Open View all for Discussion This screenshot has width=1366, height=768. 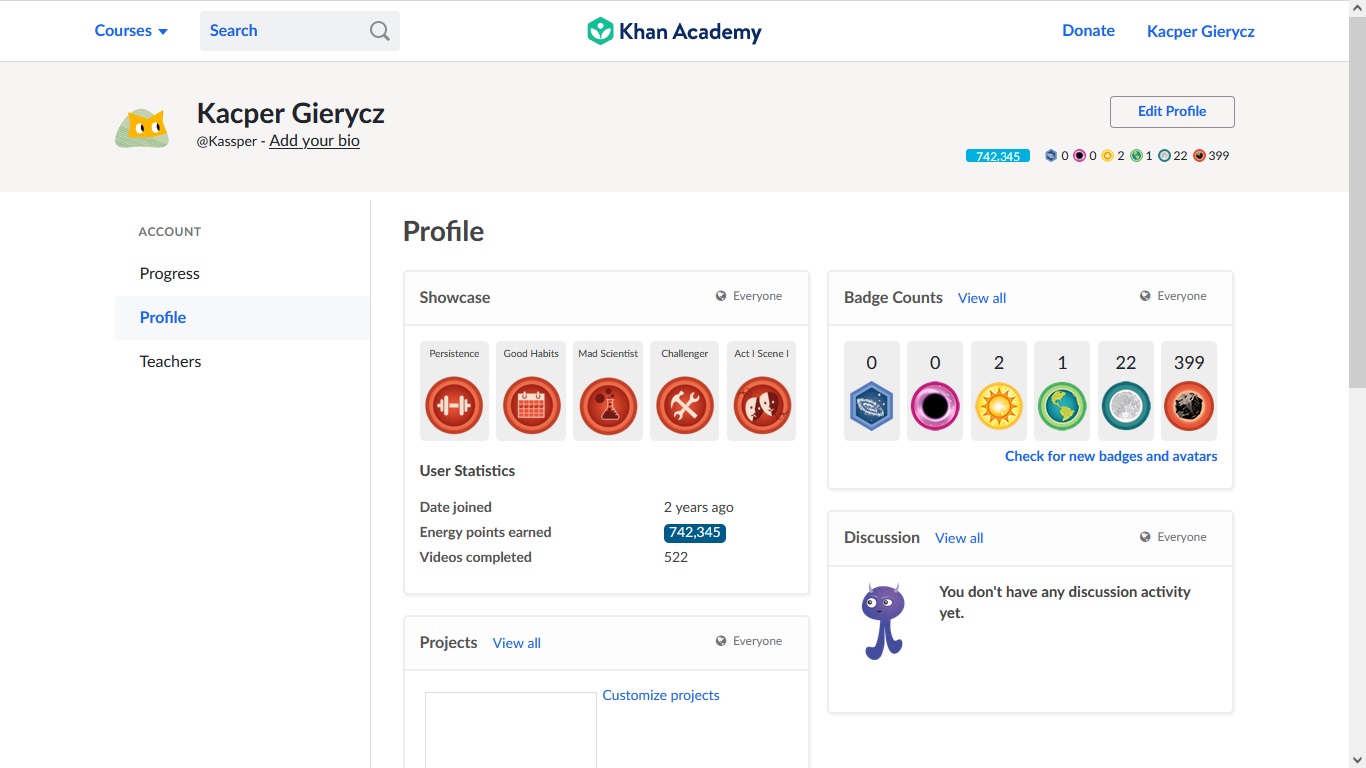pyautogui.click(x=959, y=538)
